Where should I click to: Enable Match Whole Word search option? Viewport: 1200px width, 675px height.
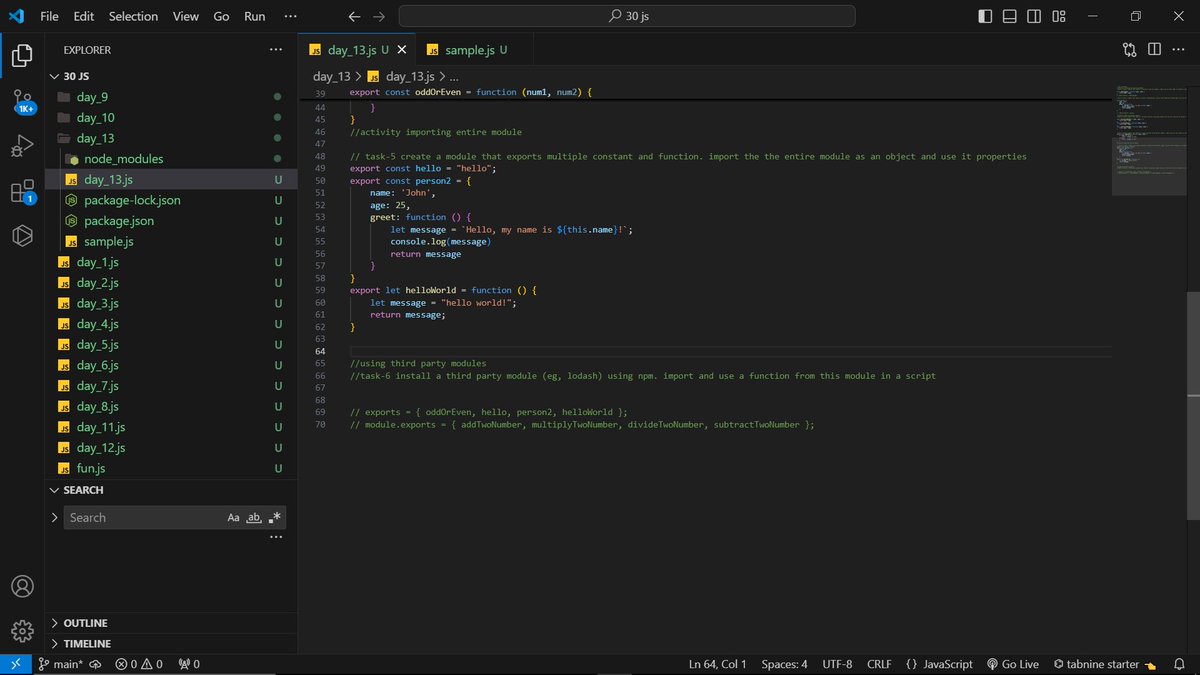coord(253,517)
